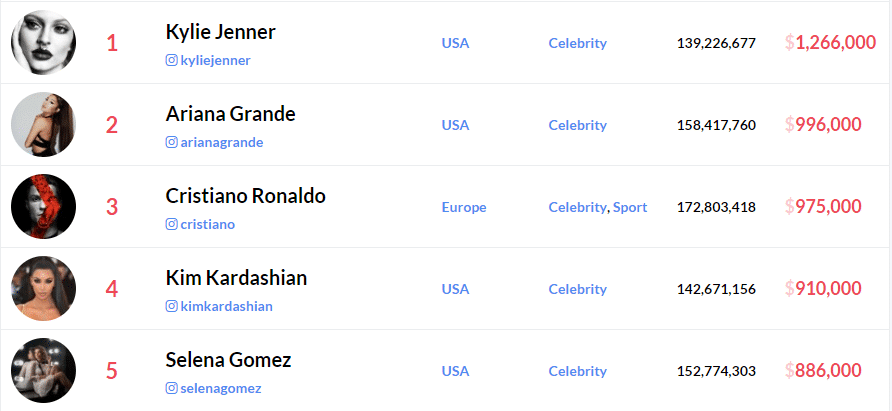The width and height of the screenshot is (892, 411).
Task: Click Instagram icon beside arianagrande handle
Action: coord(171,142)
